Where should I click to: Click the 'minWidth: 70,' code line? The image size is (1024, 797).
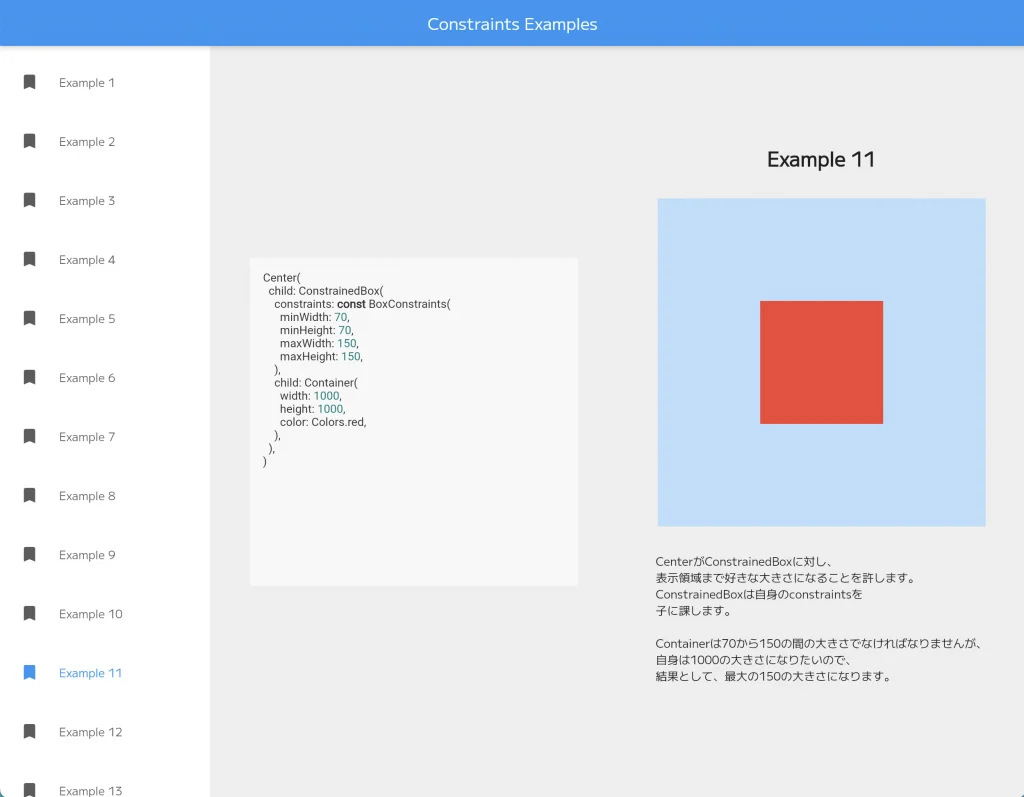pyautogui.click(x=315, y=317)
